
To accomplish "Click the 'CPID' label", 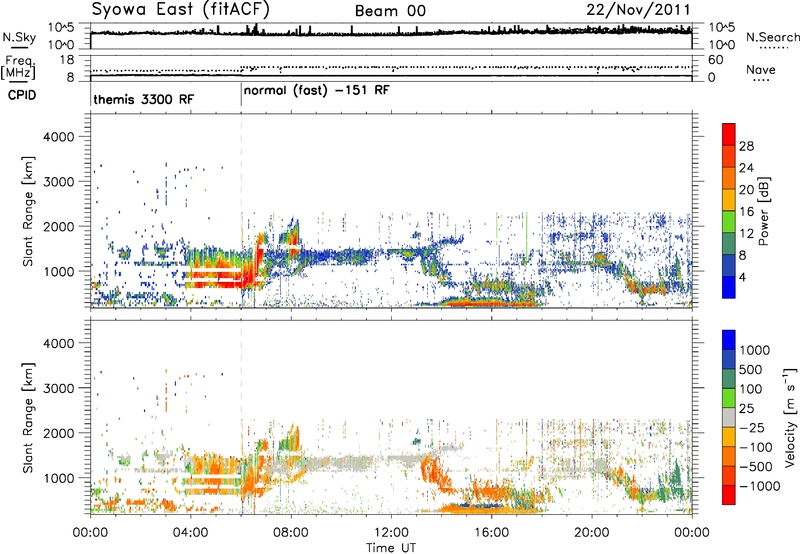I will (22, 95).
